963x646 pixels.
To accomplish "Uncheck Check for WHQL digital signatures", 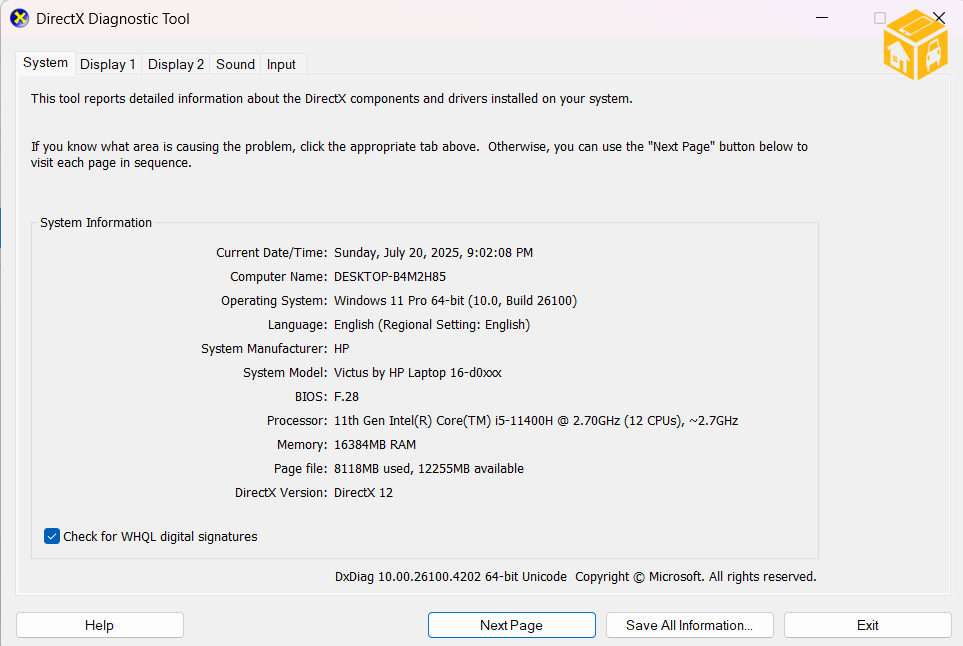I will pos(53,537).
